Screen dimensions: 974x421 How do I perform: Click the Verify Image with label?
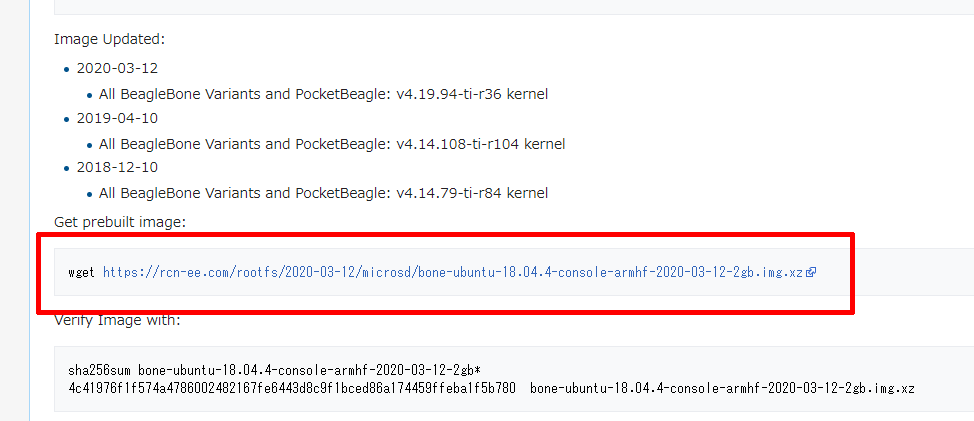pos(117,320)
